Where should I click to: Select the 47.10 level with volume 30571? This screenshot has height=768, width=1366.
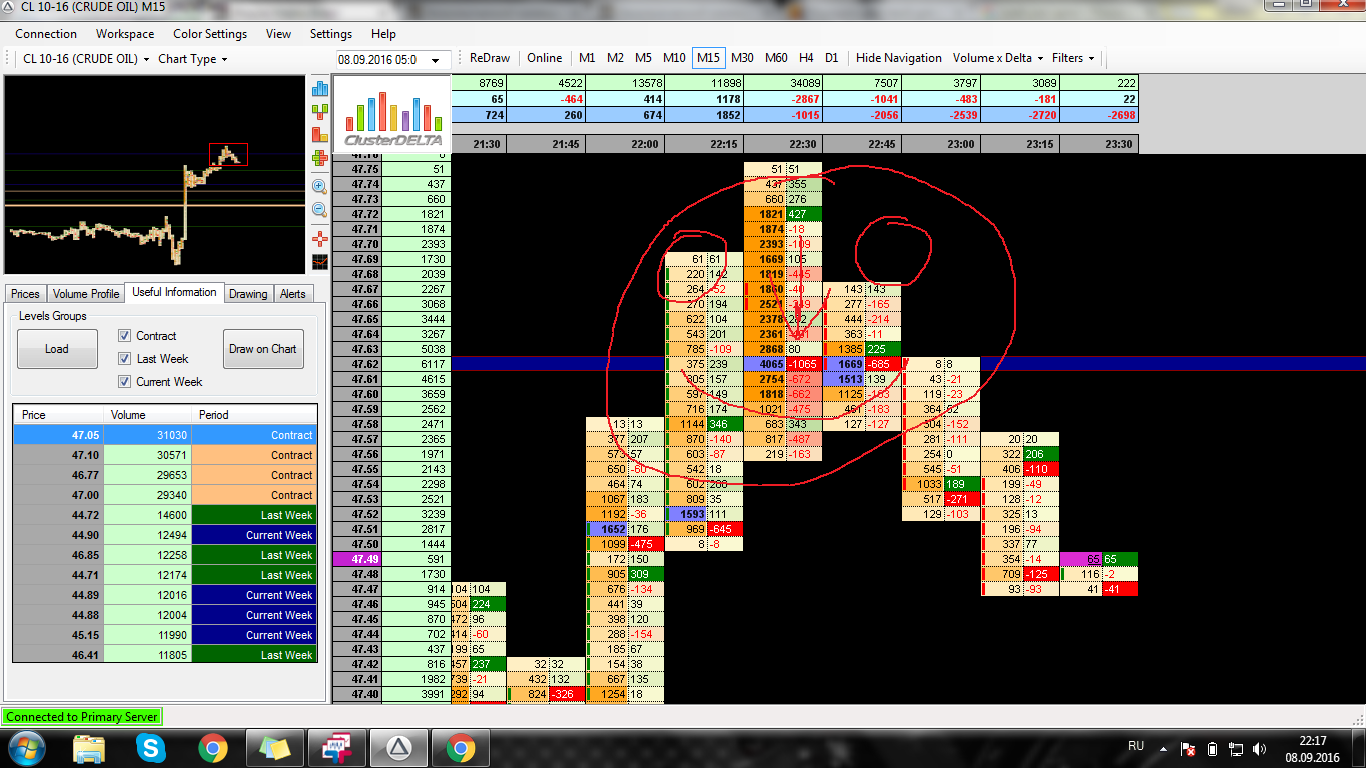165,455
